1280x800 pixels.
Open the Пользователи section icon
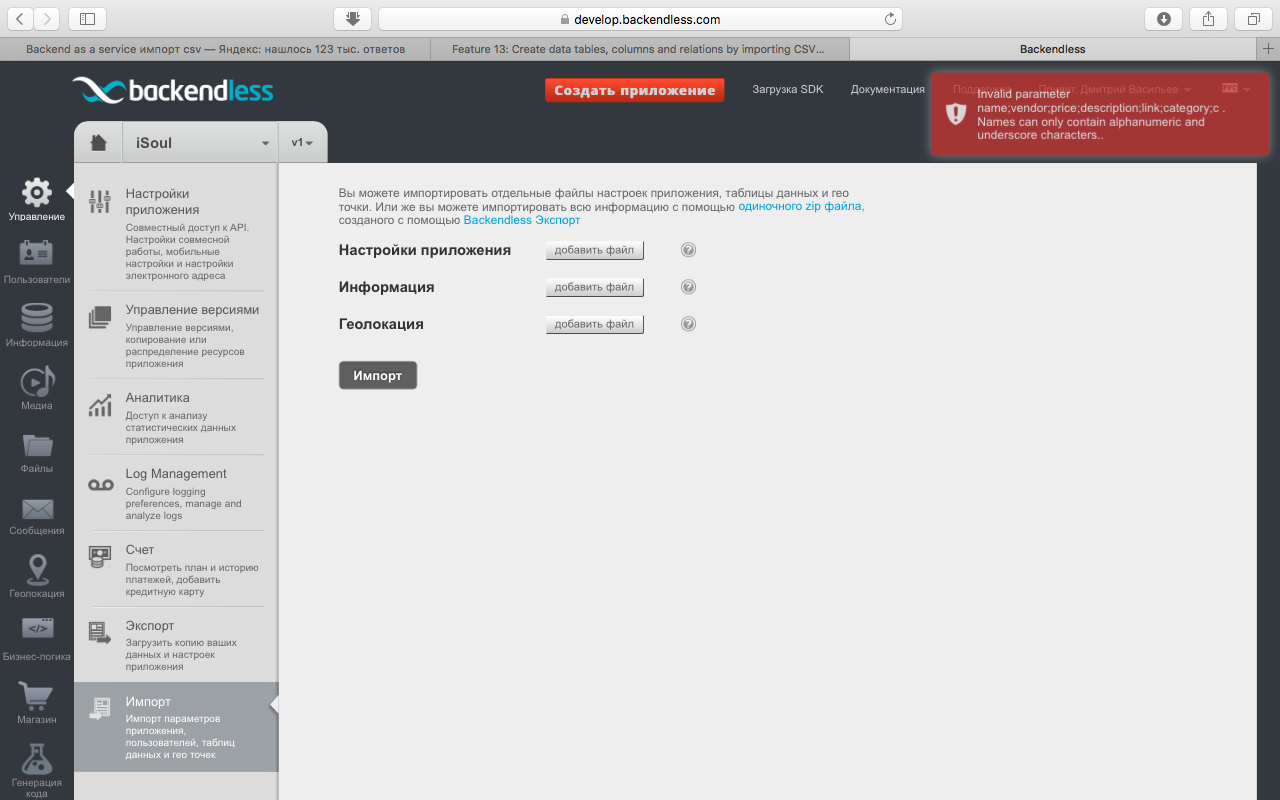point(36,254)
